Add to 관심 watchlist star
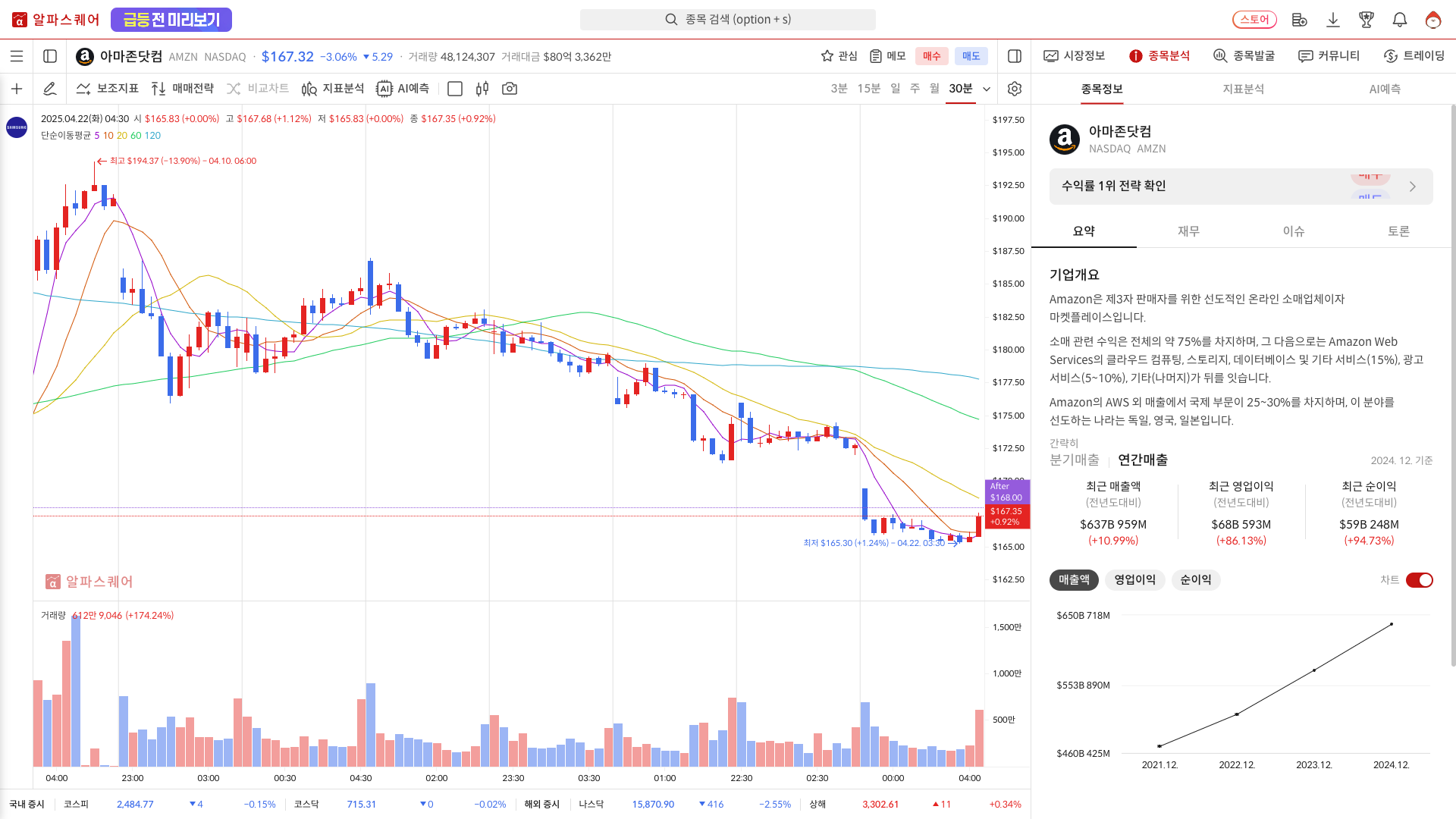This screenshot has height=819, width=1456. click(839, 56)
